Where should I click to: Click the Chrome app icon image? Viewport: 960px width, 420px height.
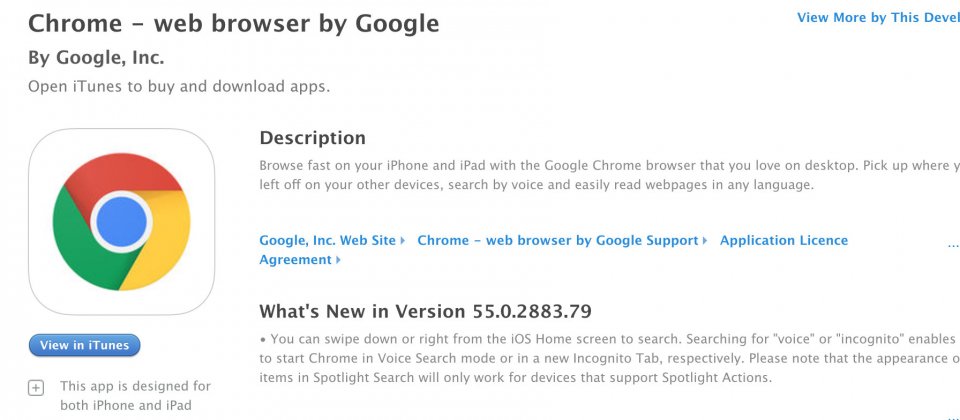pos(121,222)
